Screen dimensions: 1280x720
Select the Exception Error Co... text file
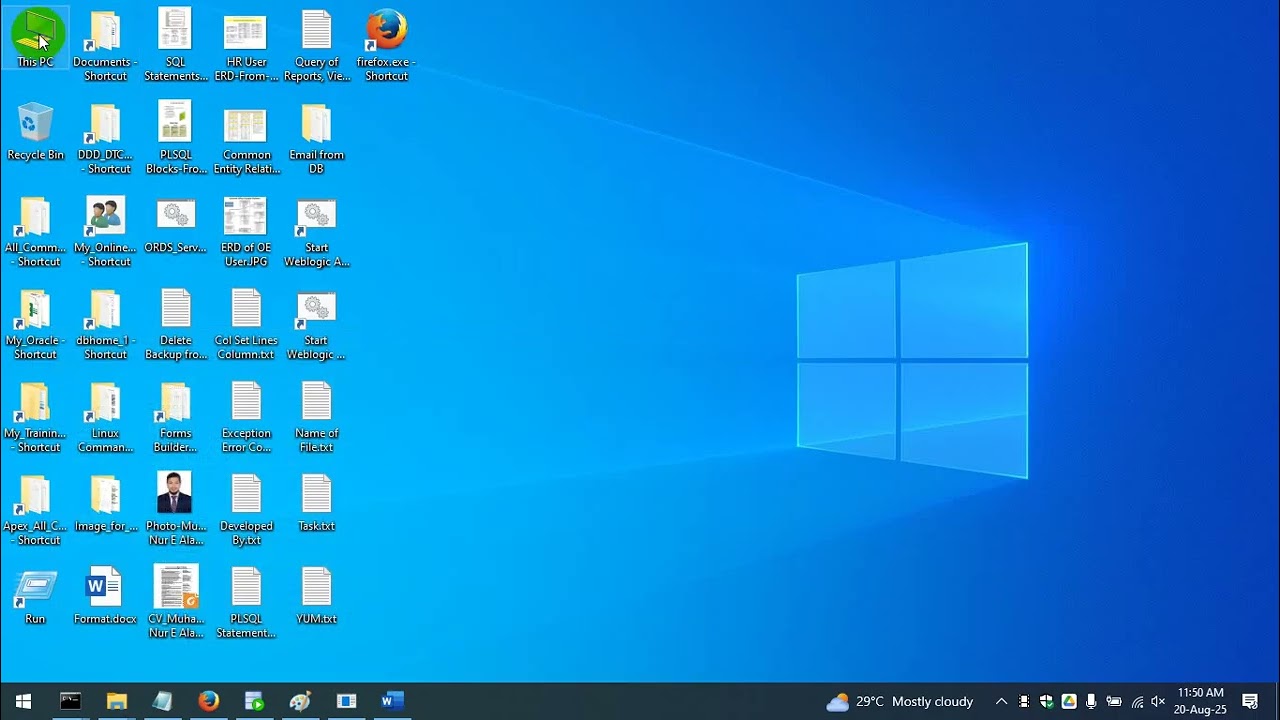tap(246, 418)
